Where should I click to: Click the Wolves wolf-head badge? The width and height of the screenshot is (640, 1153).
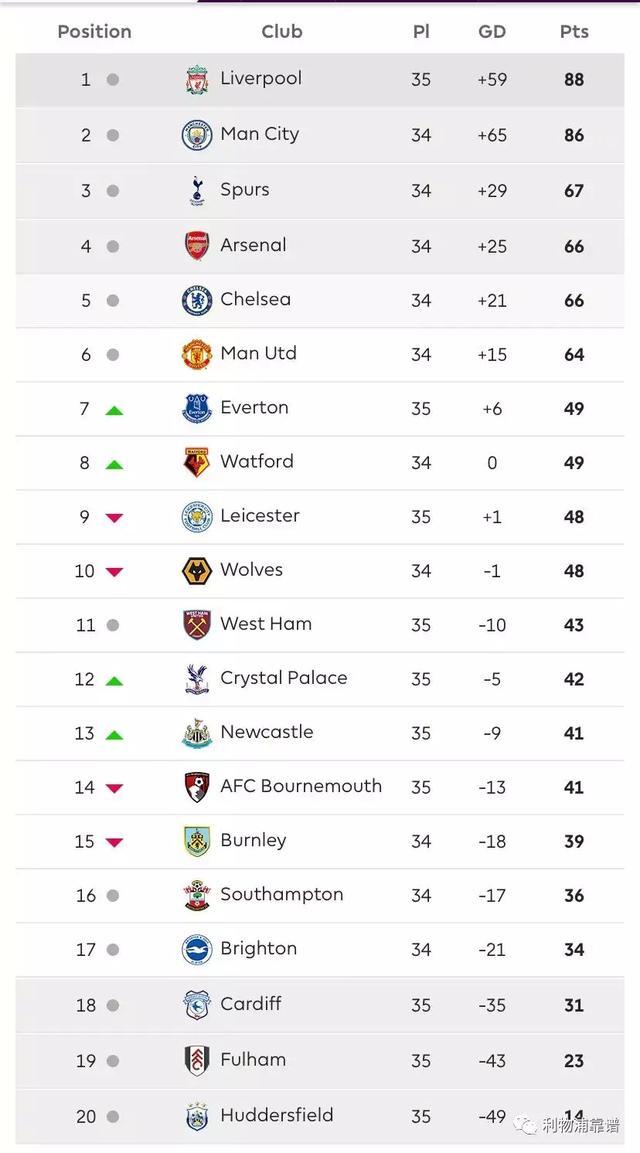[x=196, y=571]
